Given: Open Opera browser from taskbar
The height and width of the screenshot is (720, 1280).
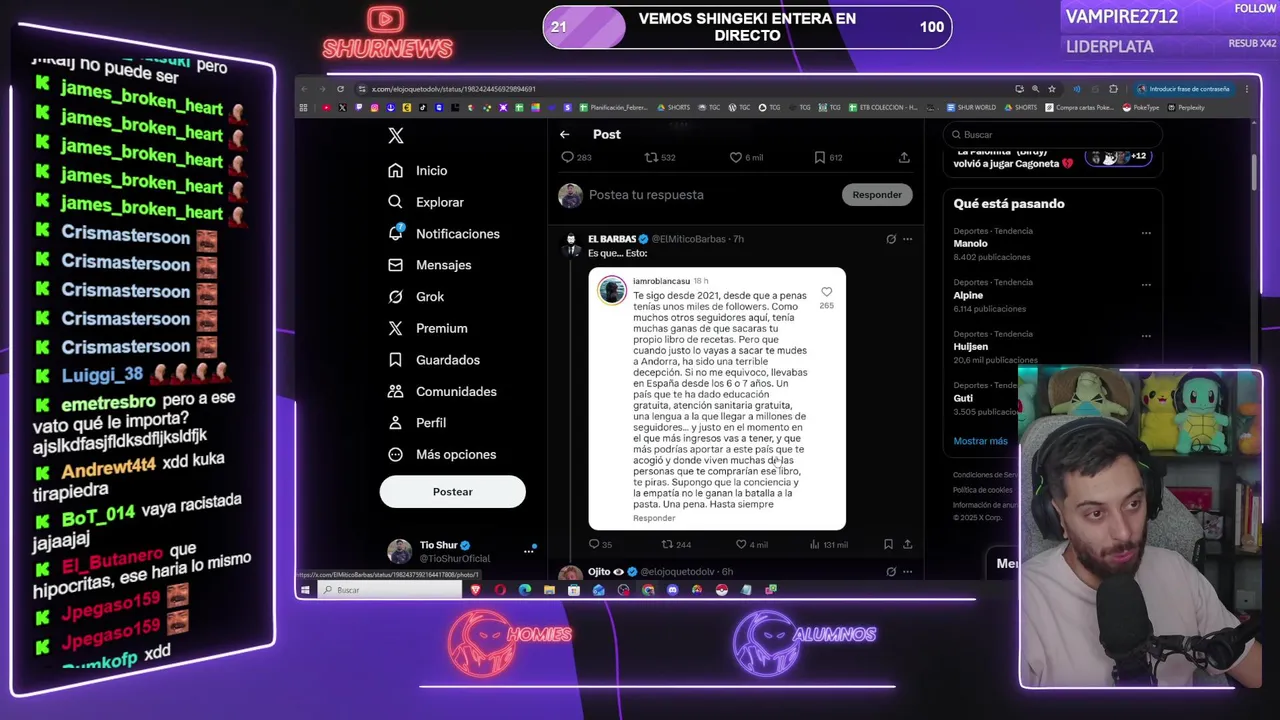Looking at the screenshot, I should tap(500, 590).
